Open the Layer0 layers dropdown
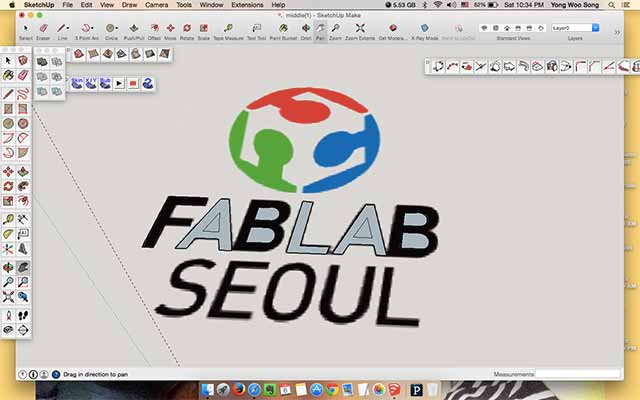This screenshot has height=400, width=640. (575, 28)
